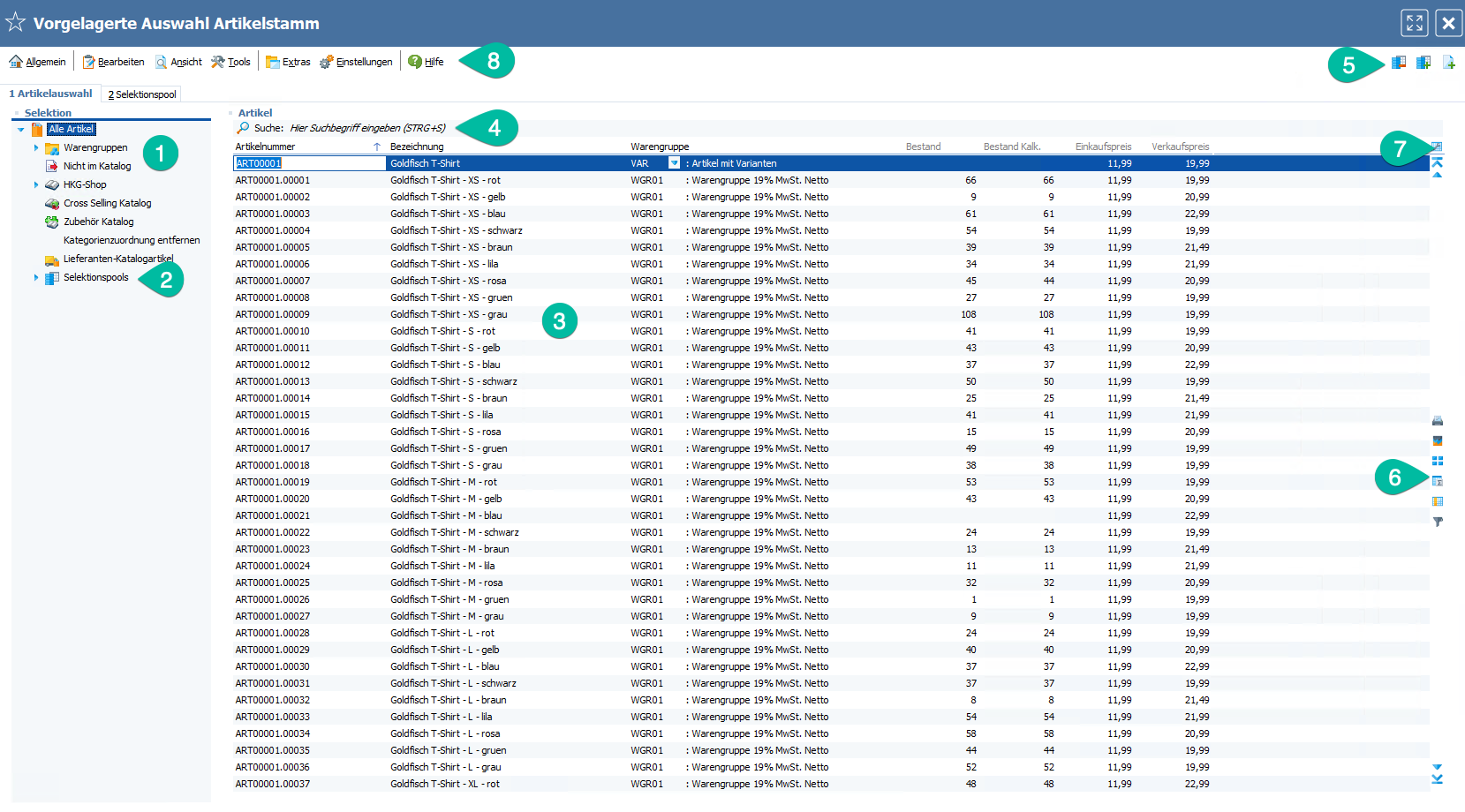
Task: Select Cross Selling Katalog in tree
Action: pos(107,204)
